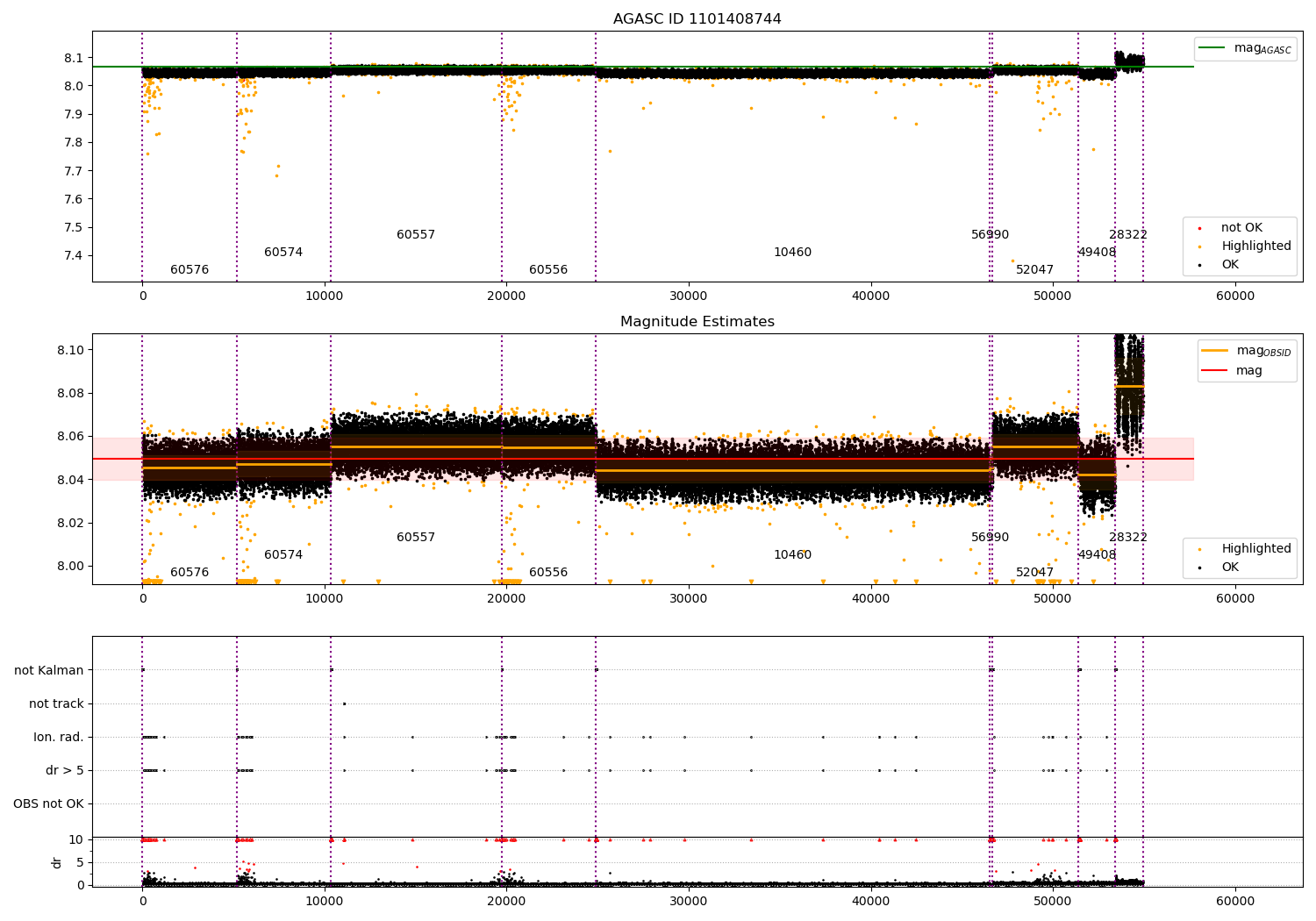This screenshot has height=921, width=1316.
Task: Click the 8.1 y-axis tick in AGASC ID plot
Action: (74, 58)
